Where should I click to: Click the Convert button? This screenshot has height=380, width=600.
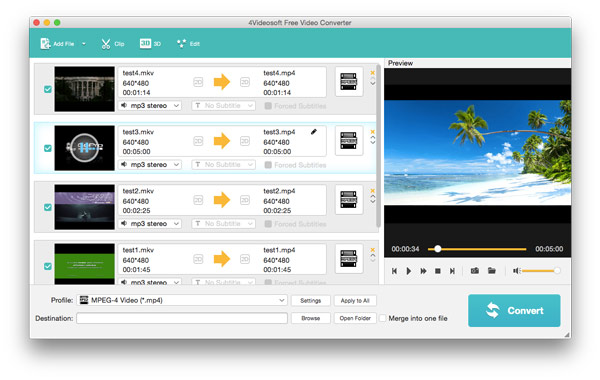pos(514,310)
